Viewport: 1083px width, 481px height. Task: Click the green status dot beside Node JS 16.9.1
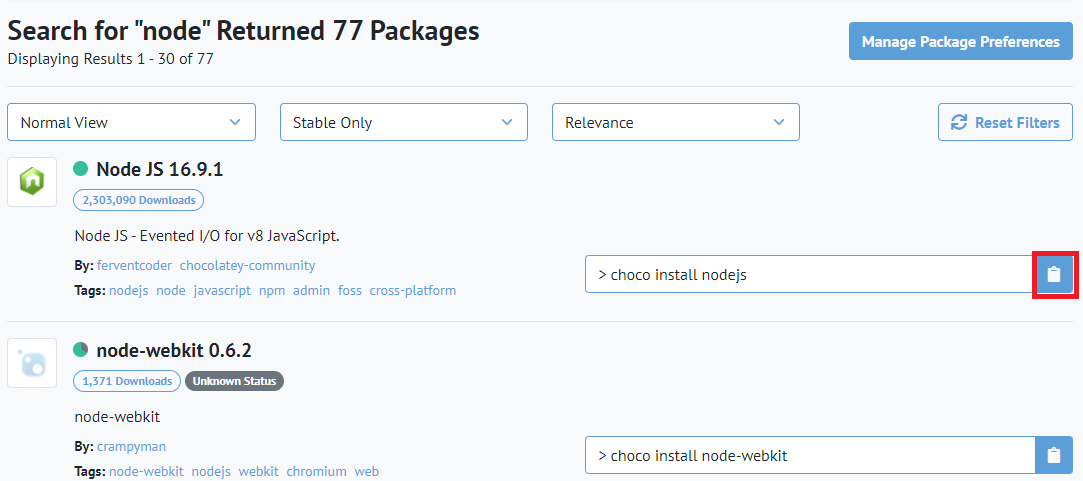click(x=81, y=169)
